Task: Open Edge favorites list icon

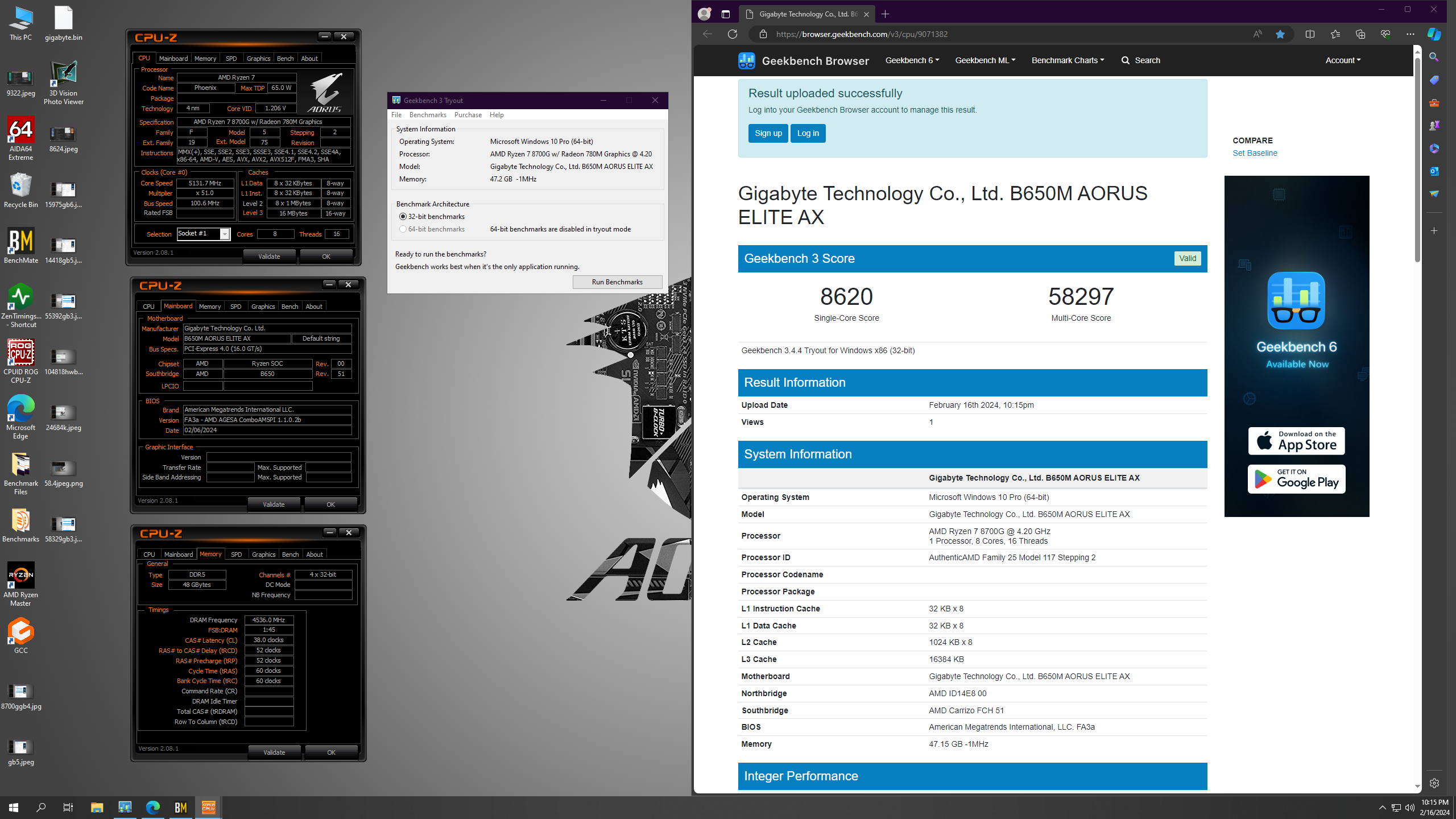Action: (1335, 34)
